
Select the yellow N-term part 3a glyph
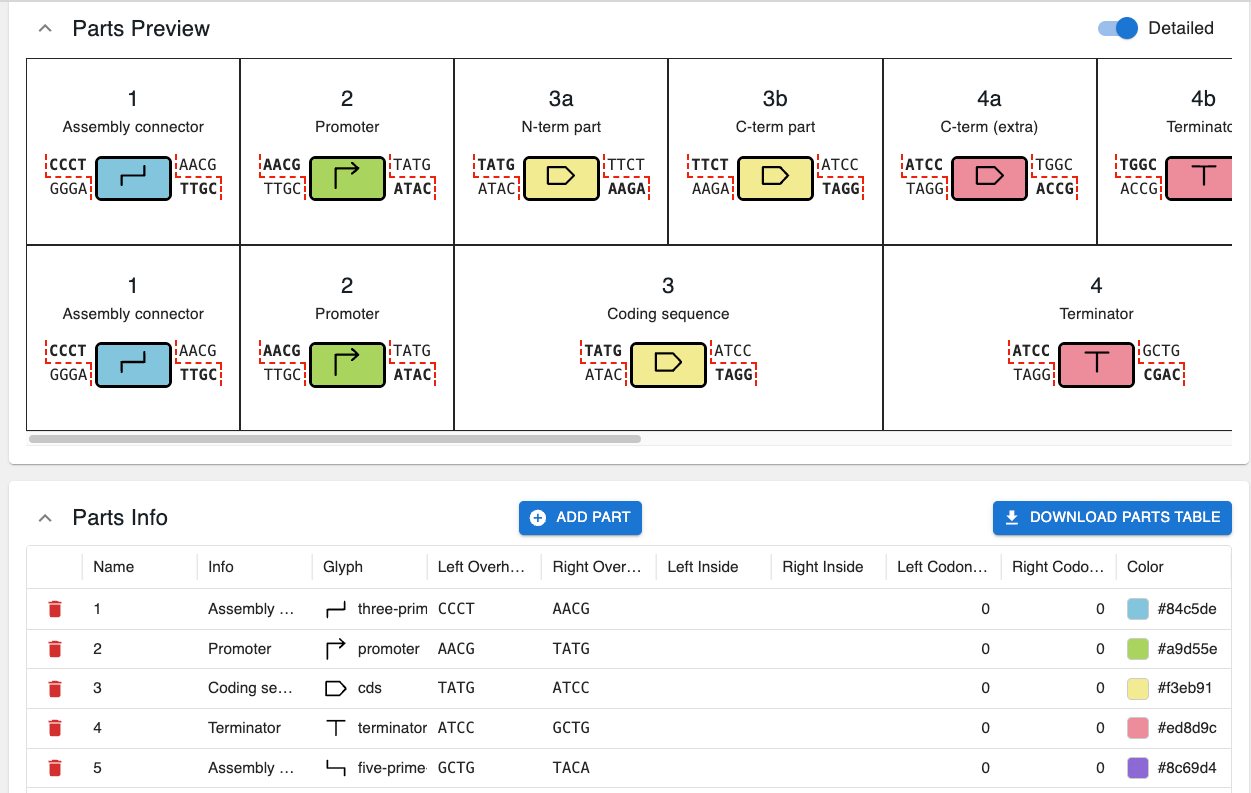(561, 177)
